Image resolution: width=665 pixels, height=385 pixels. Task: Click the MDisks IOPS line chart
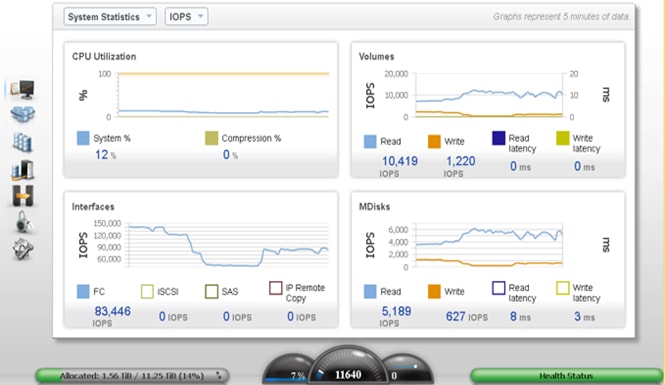click(x=489, y=245)
